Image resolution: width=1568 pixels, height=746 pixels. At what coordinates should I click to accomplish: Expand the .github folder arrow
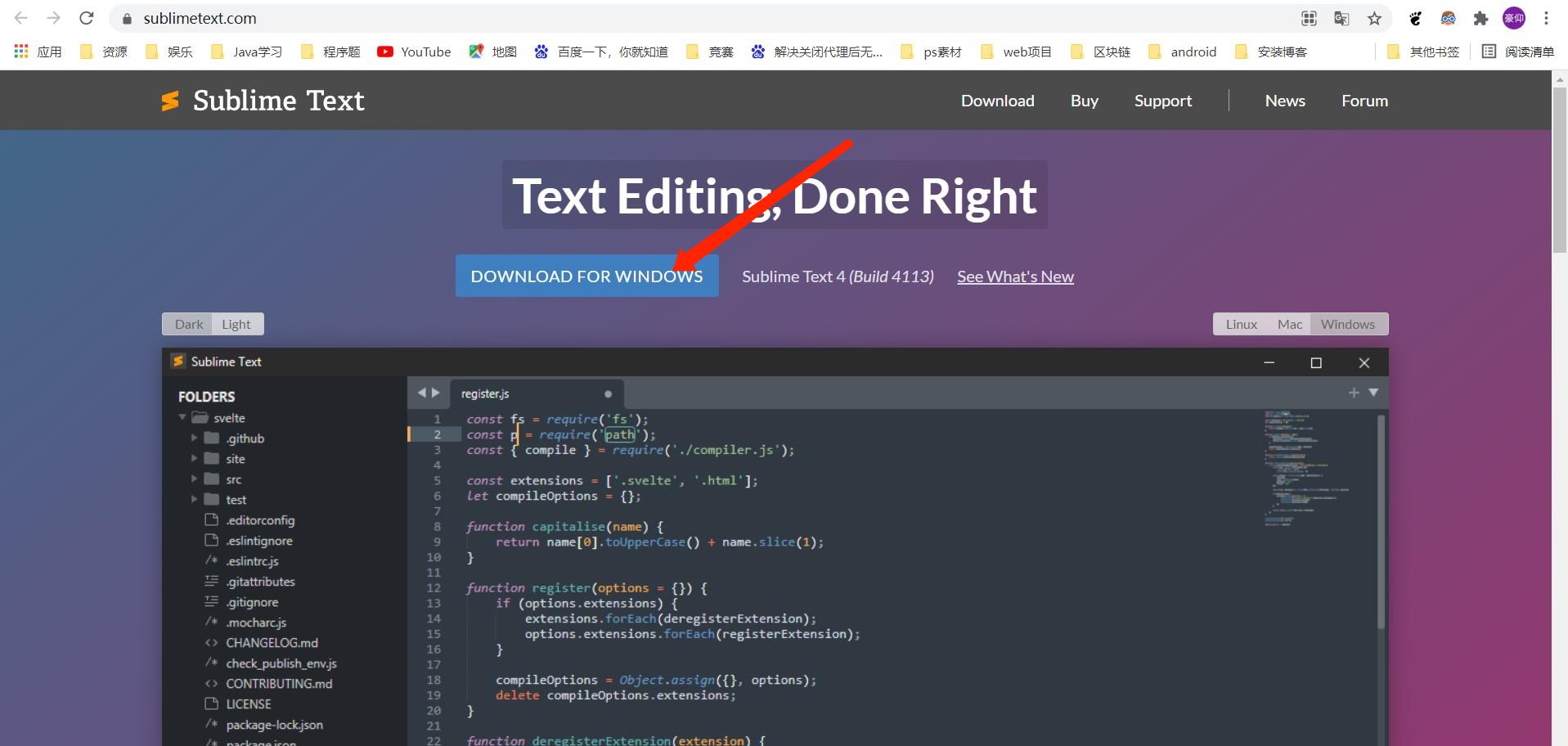pyautogui.click(x=195, y=438)
